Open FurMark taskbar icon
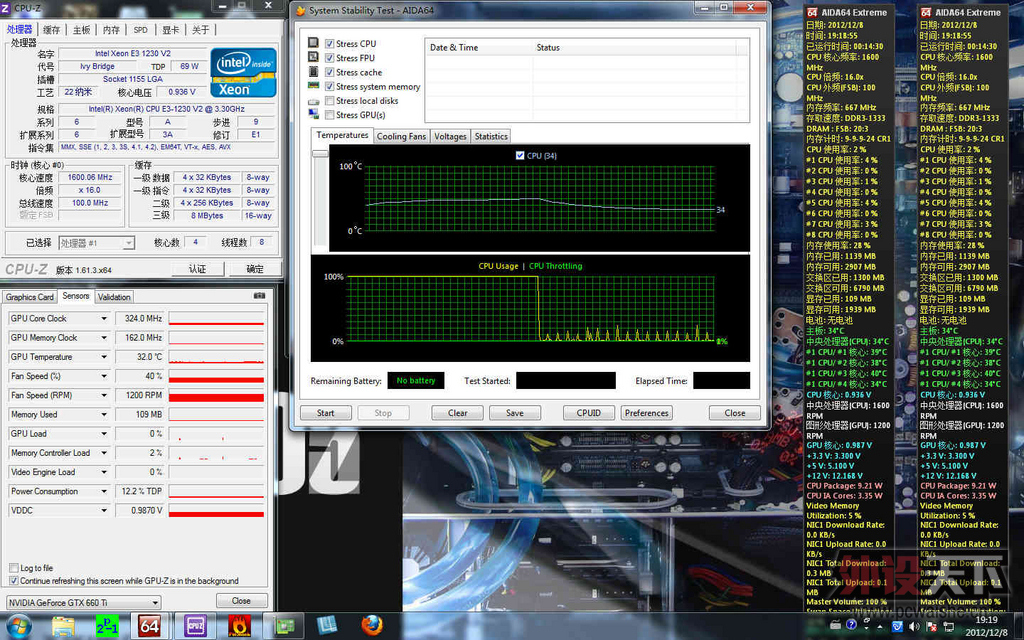The width and height of the screenshot is (1024, 640). (x=239, y=626)
